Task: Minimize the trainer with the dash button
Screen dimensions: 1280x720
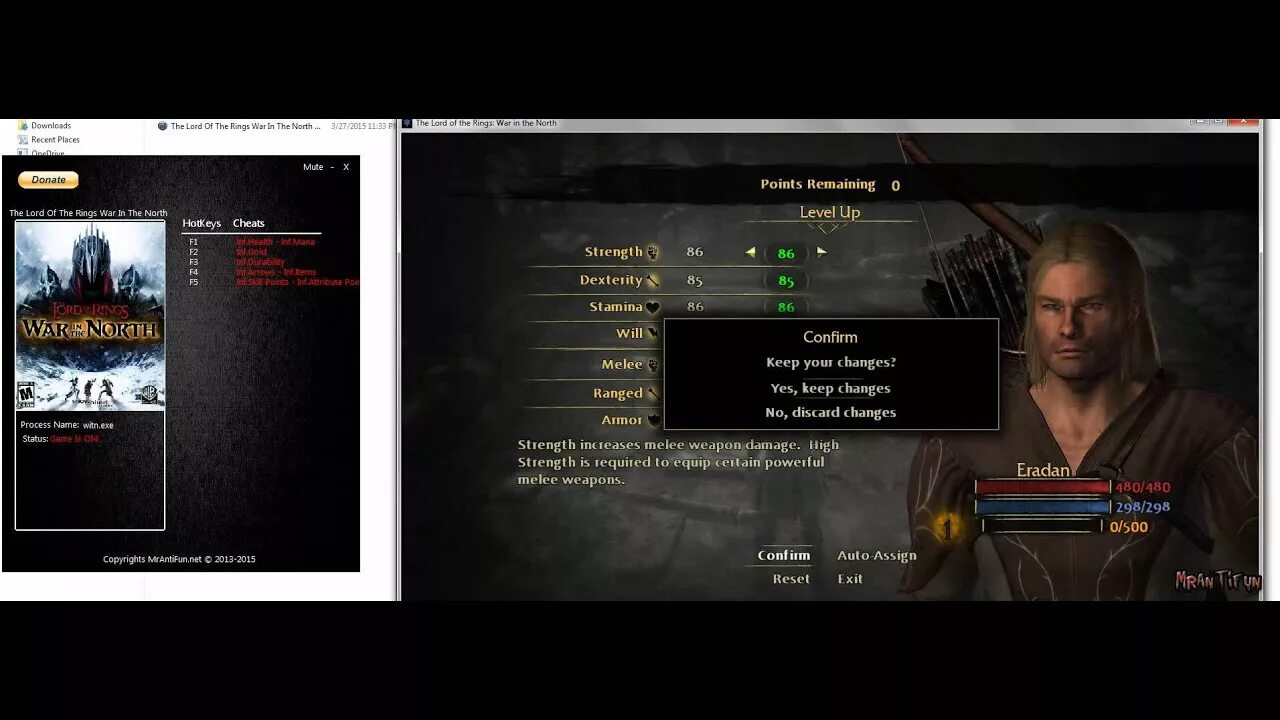Action: click(x=332, y=167)
